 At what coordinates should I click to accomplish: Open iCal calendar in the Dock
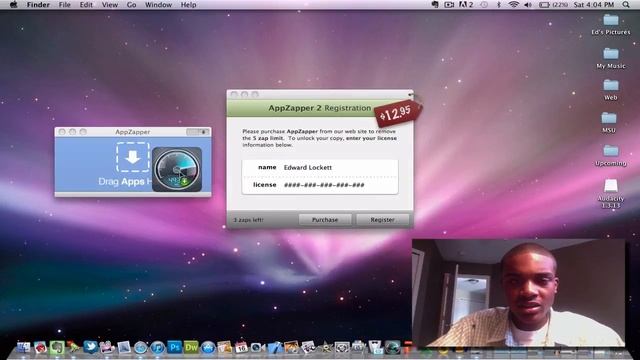click(x=241, y=347)
